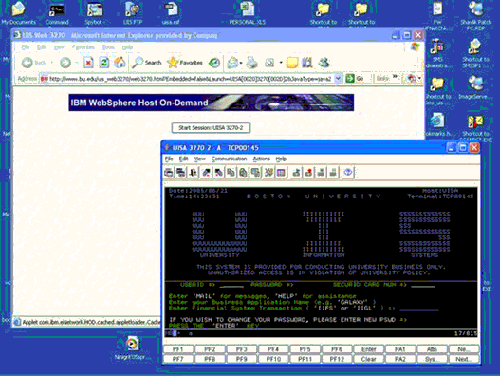Expand the Mail button dropdown arrow
Screen dimensions: 500x376
(241, 63)
